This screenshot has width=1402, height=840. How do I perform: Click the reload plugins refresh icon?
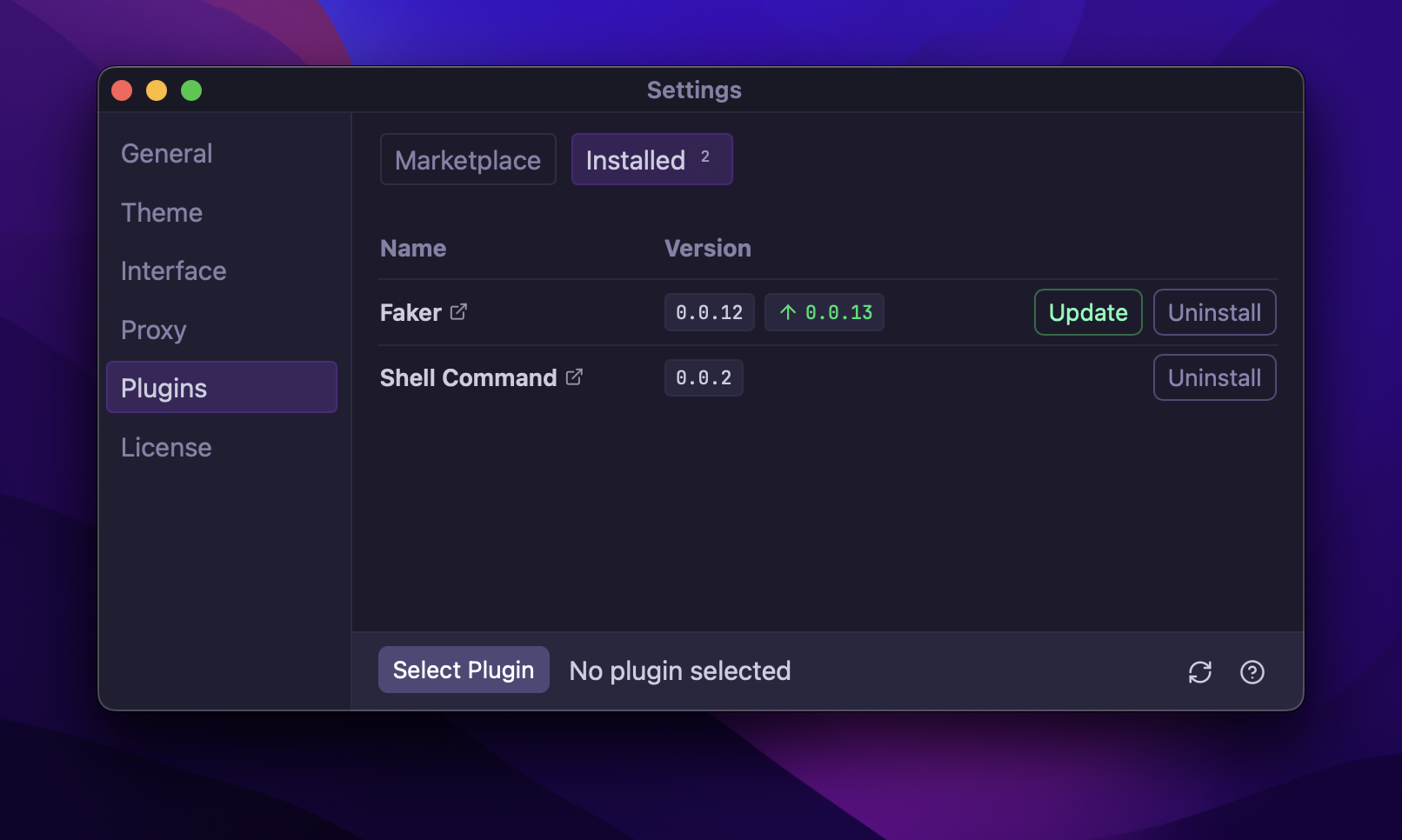click(1199, 671)
